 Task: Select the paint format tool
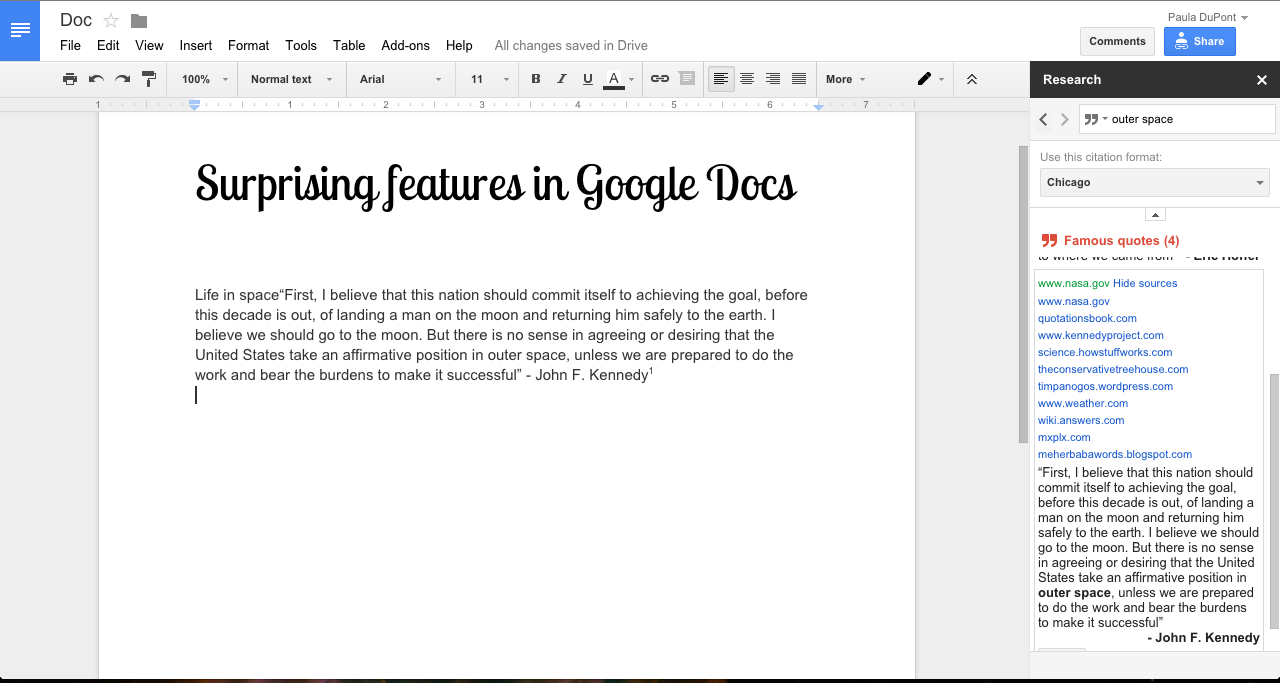click(149, 79)
